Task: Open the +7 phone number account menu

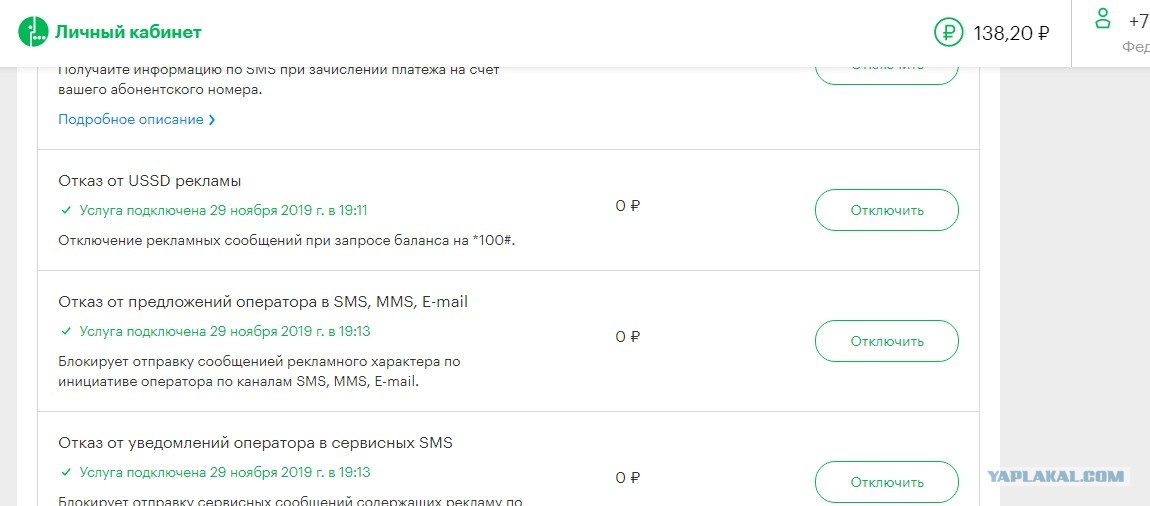Action: coord(1140,21)
